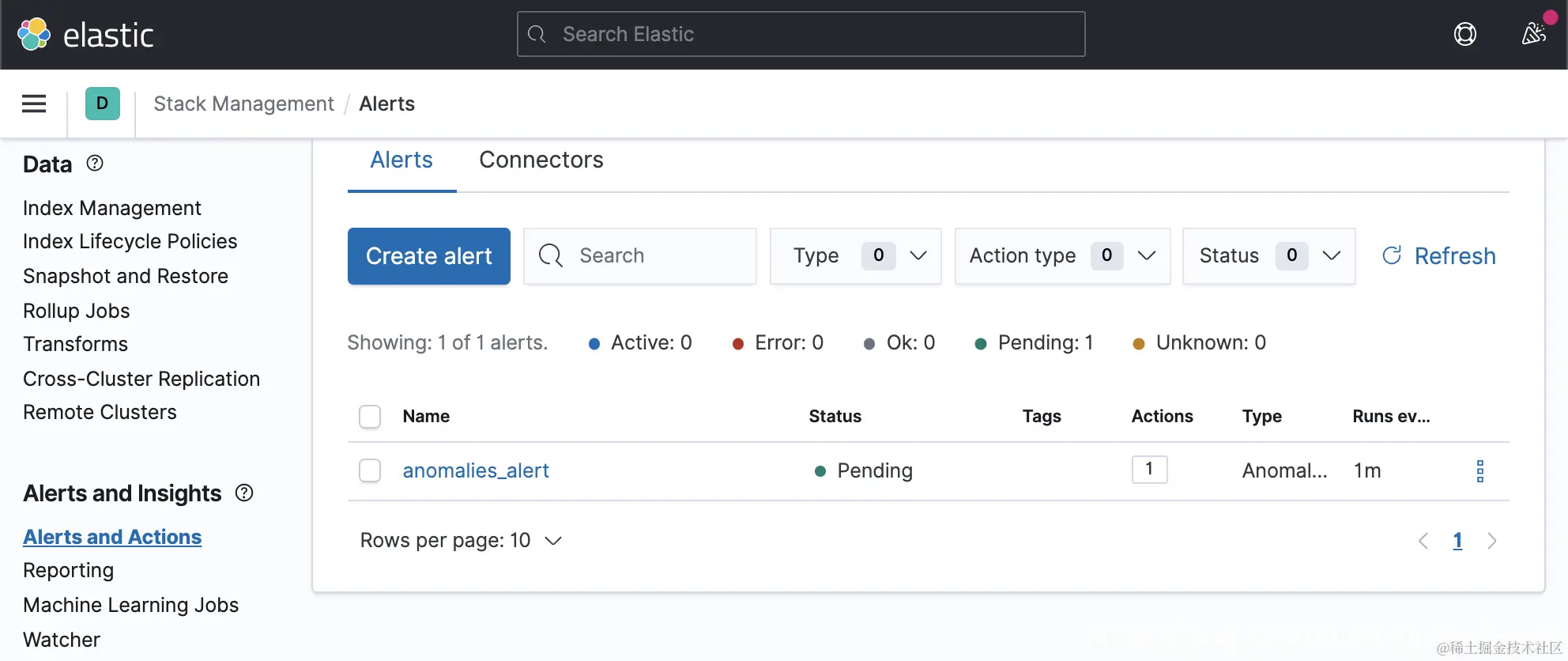
Task: Open the help menu lifebuoy icon
Action: pos(1464,34)
